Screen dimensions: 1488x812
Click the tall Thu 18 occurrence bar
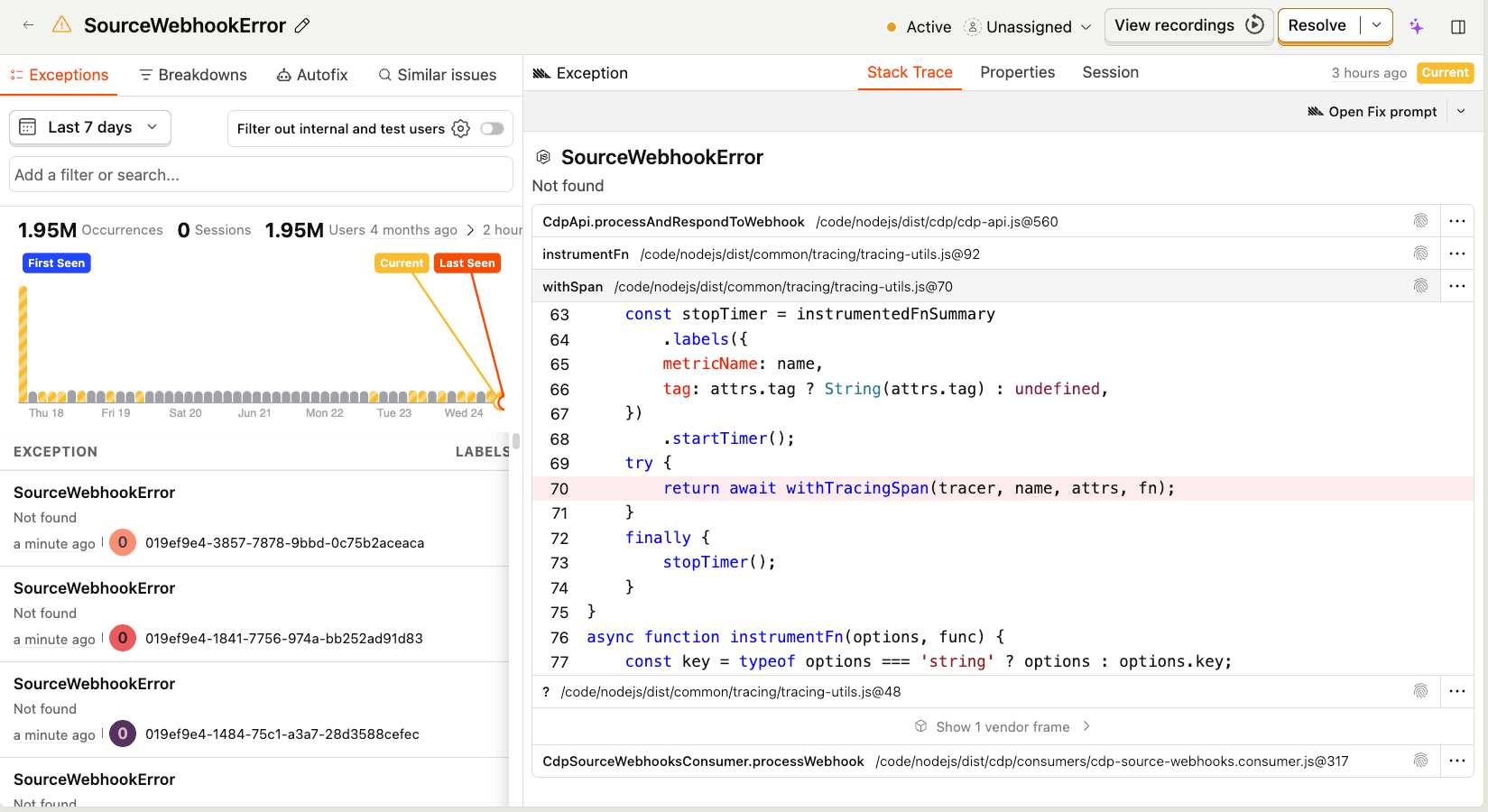click(23, 344)
